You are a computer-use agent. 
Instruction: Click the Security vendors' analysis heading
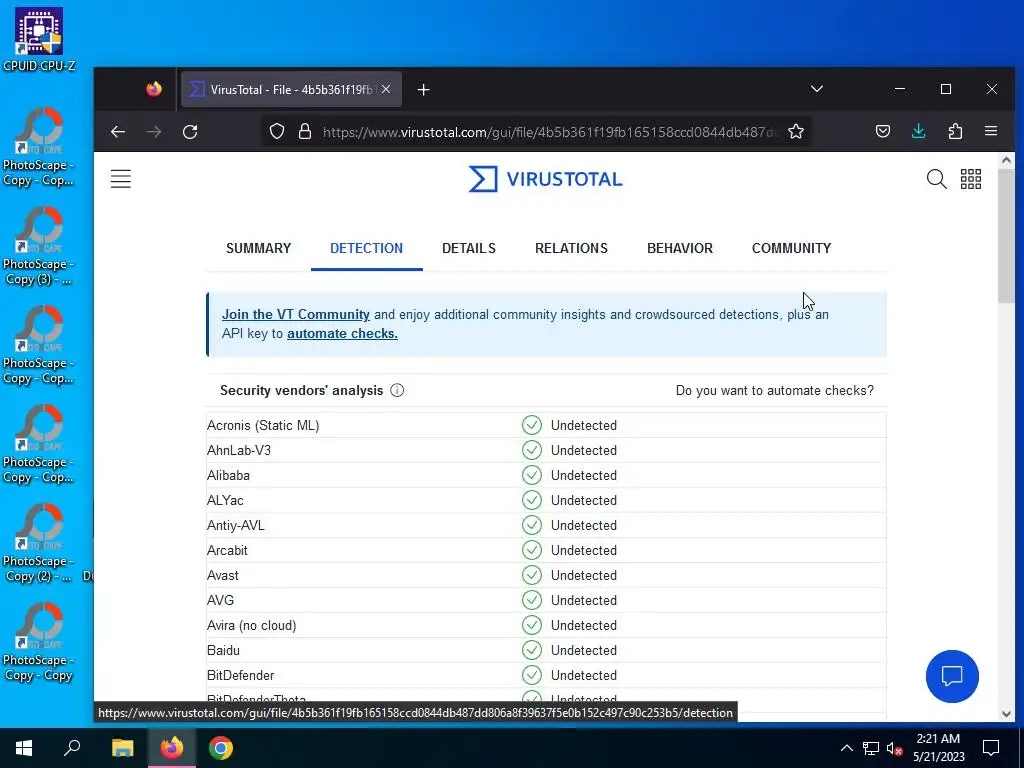click(302, 391)
